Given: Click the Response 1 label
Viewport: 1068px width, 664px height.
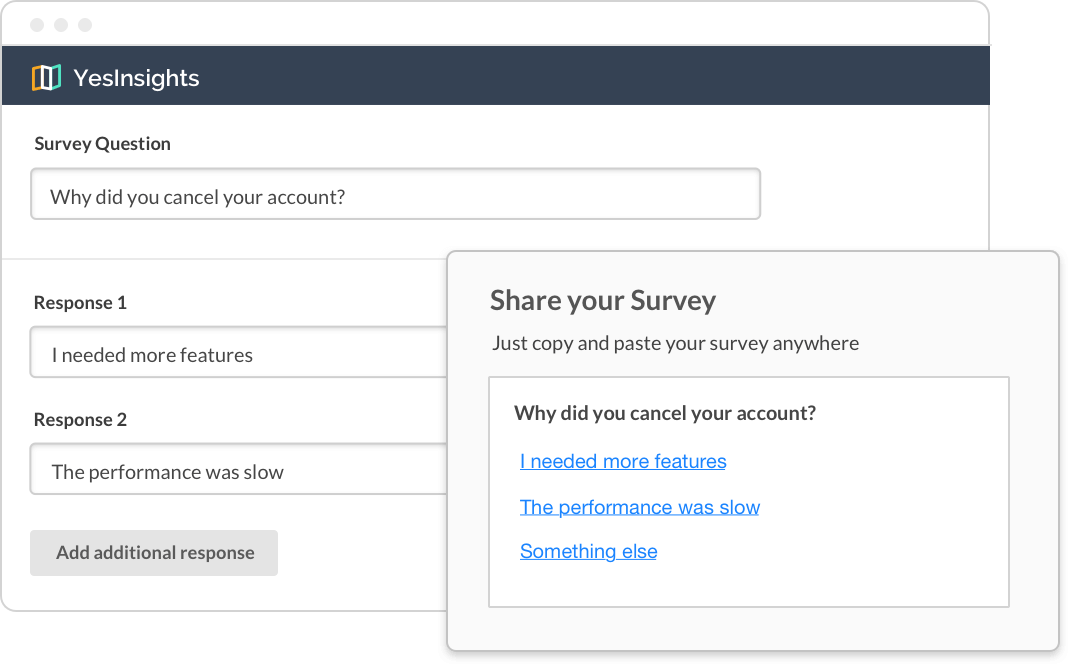Looking at the screenshot, I should 80,302.
